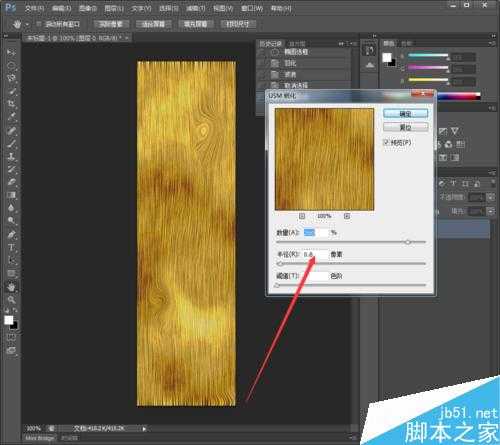Toggle quick mask mode icon in toolbox

pyautogui.click(x=11, y=337)
